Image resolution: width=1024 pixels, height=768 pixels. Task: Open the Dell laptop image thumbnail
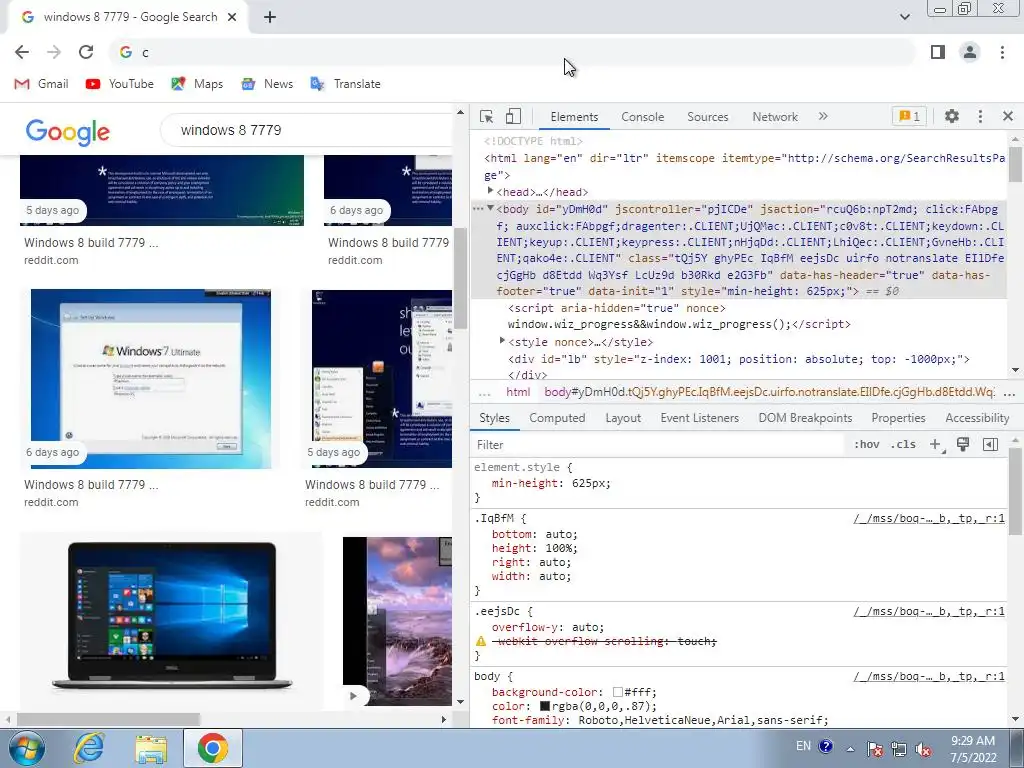pyautogui.click(x=171, y=616)
